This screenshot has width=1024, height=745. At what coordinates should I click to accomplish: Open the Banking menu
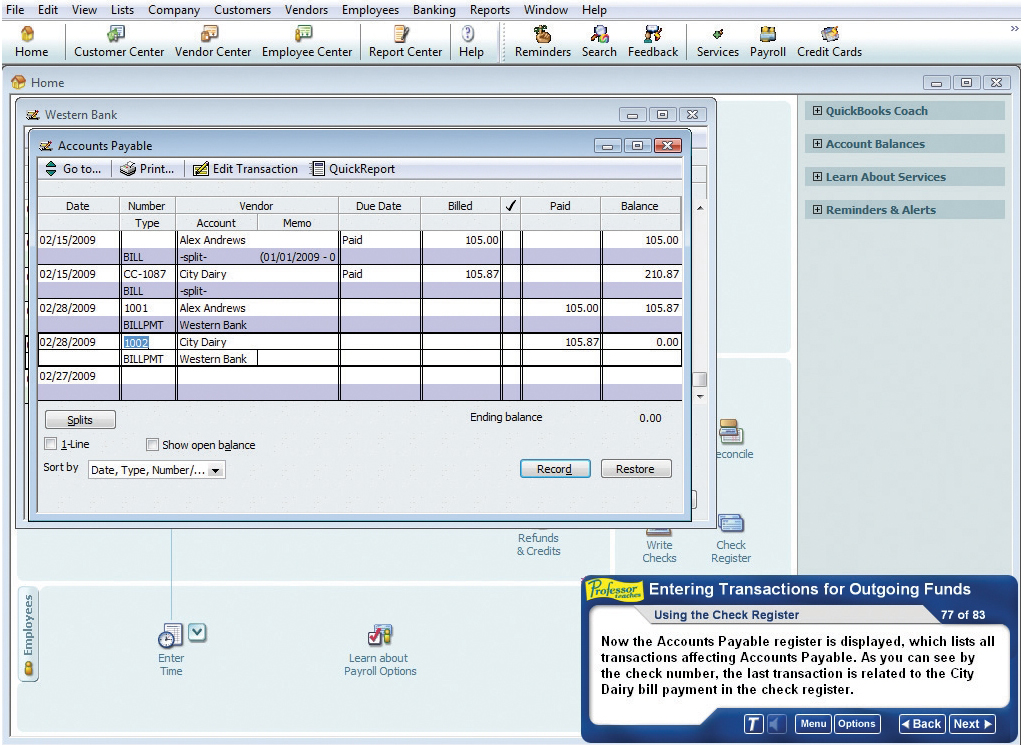point(434,10)
